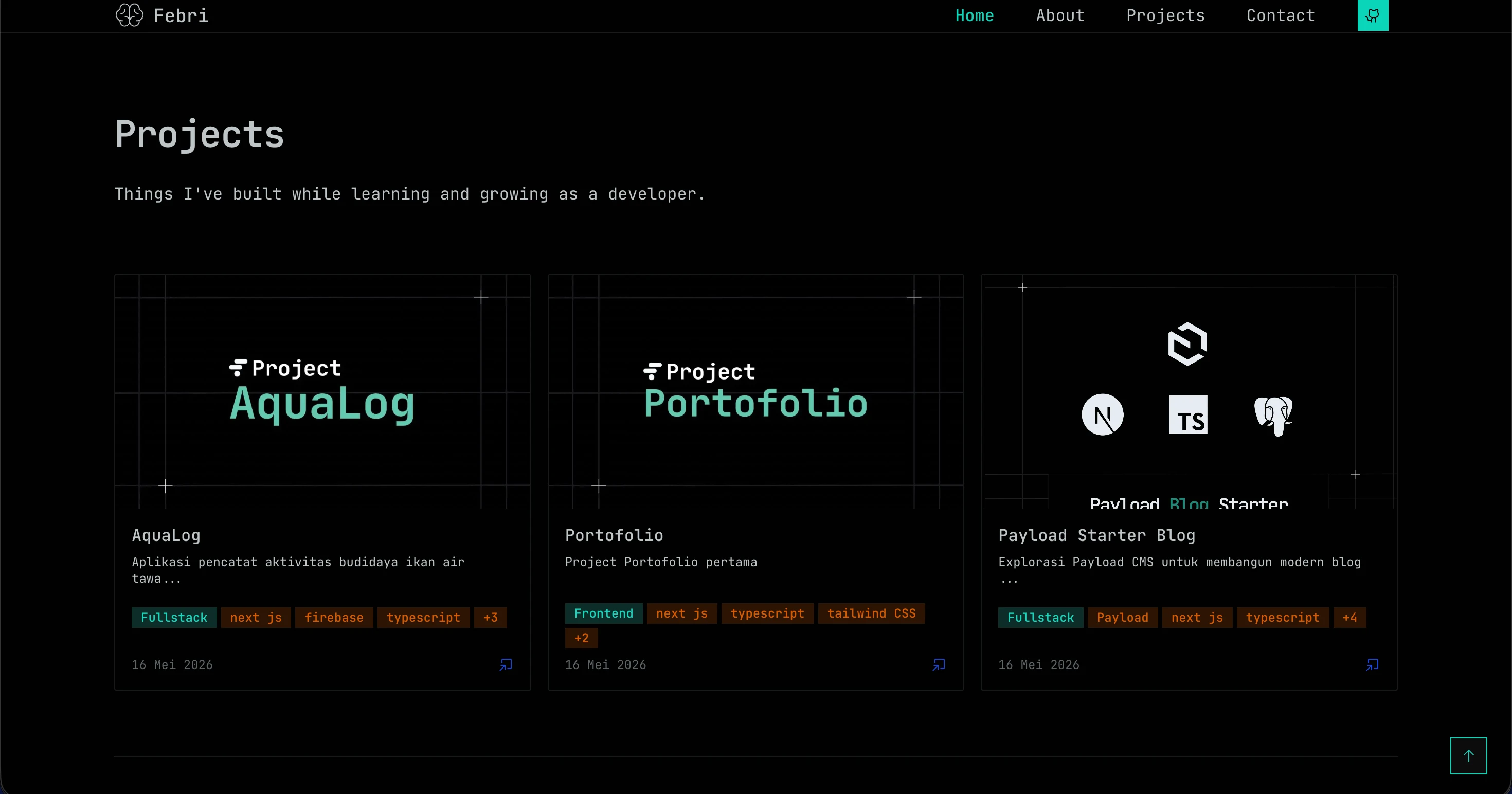
Task: Click the TypeScript TS logo icon
Action: (x=1187, y=414)
